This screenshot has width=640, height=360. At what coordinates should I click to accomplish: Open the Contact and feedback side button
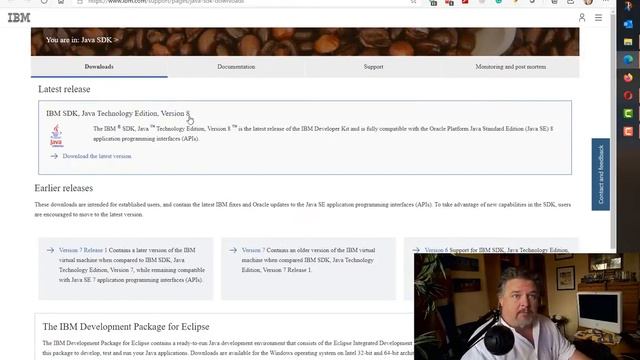[601, 174]
